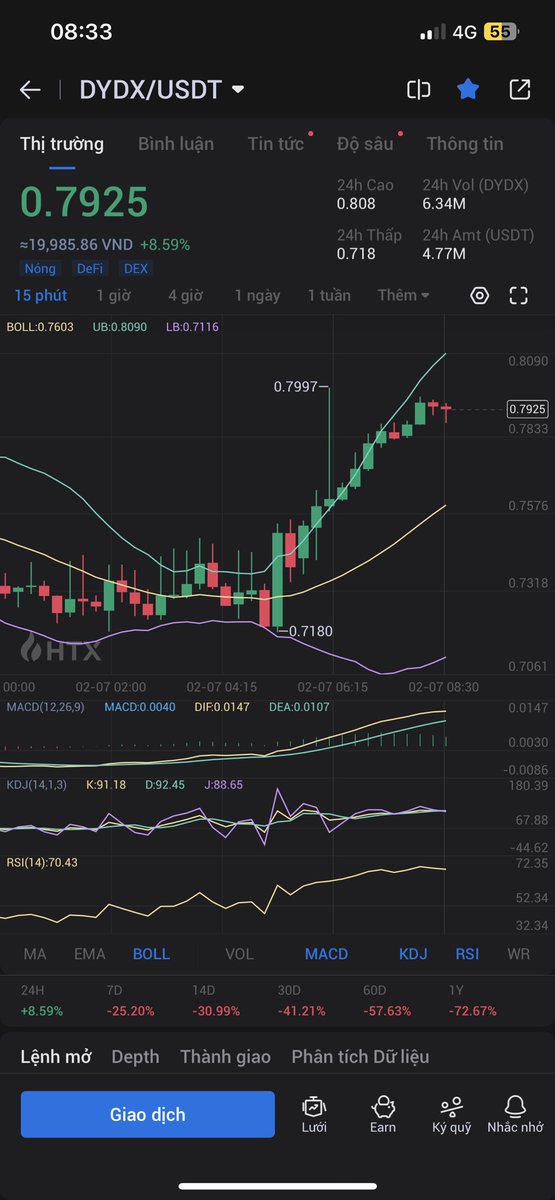Select the 15 phút timeframe
The height and width of the screenshot is (1200, 555).
41,295
